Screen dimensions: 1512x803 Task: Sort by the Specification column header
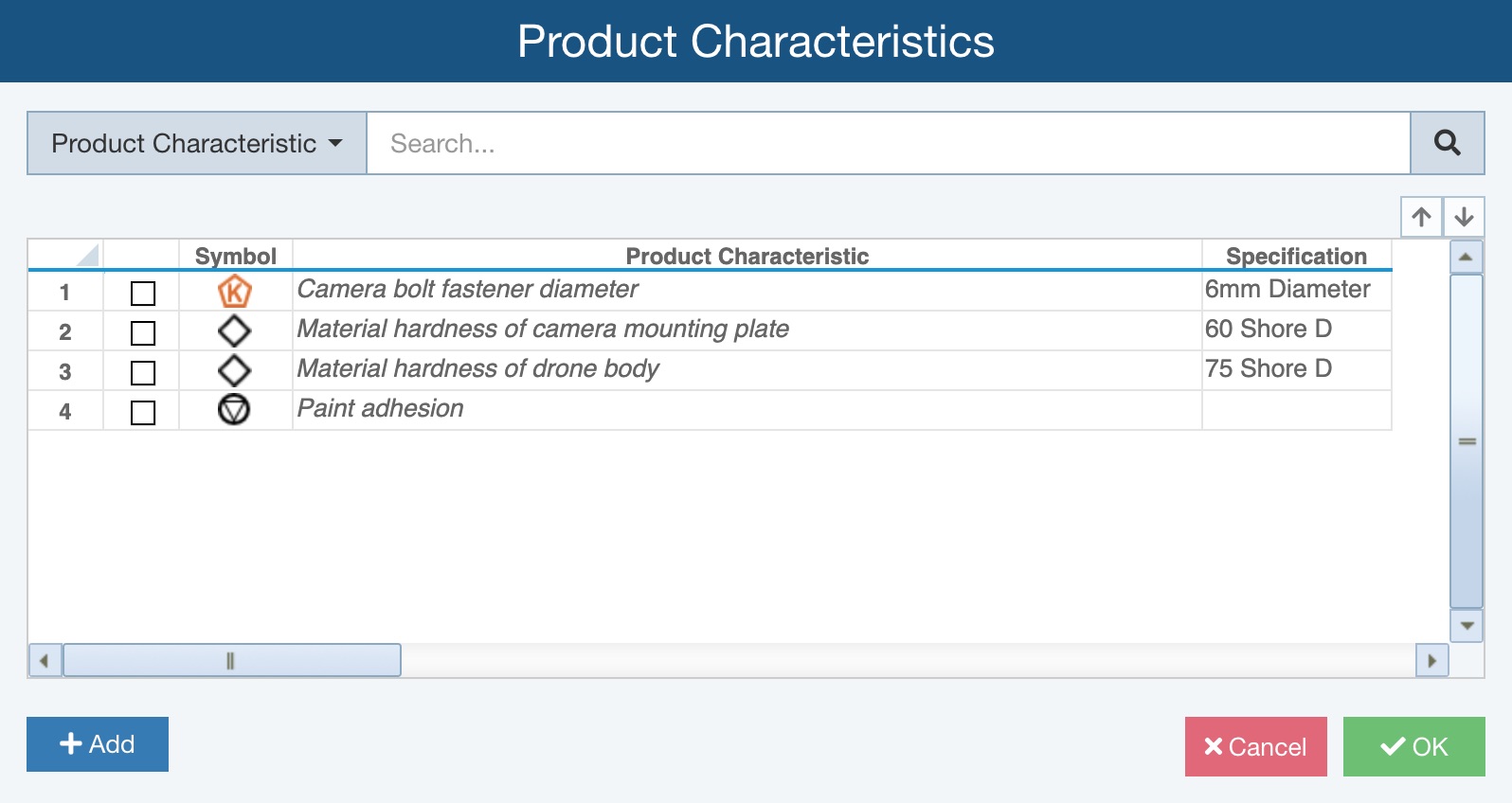1295,256
